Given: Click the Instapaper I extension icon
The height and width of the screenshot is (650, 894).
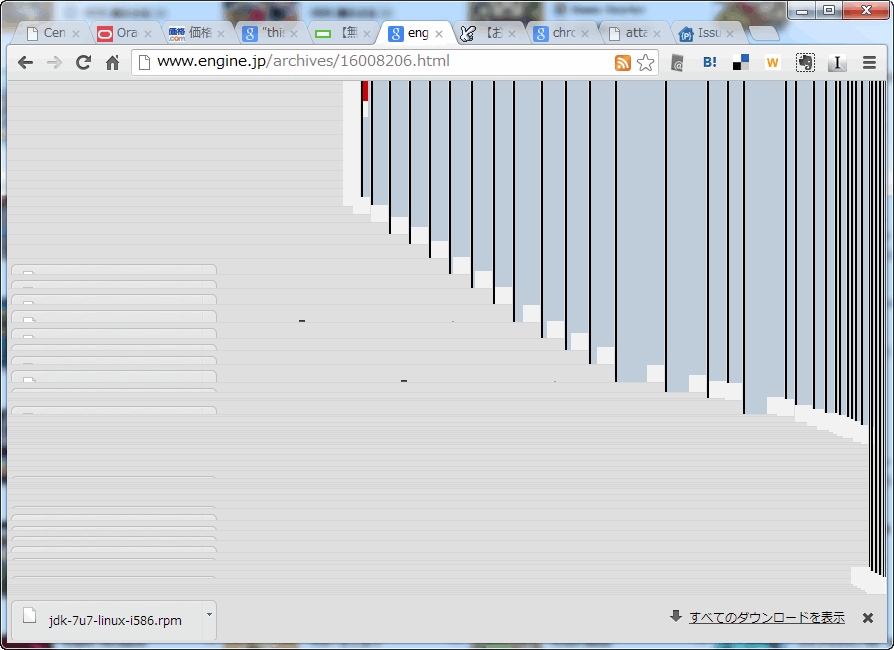Looking at the screenshot, I should [837, 63].
